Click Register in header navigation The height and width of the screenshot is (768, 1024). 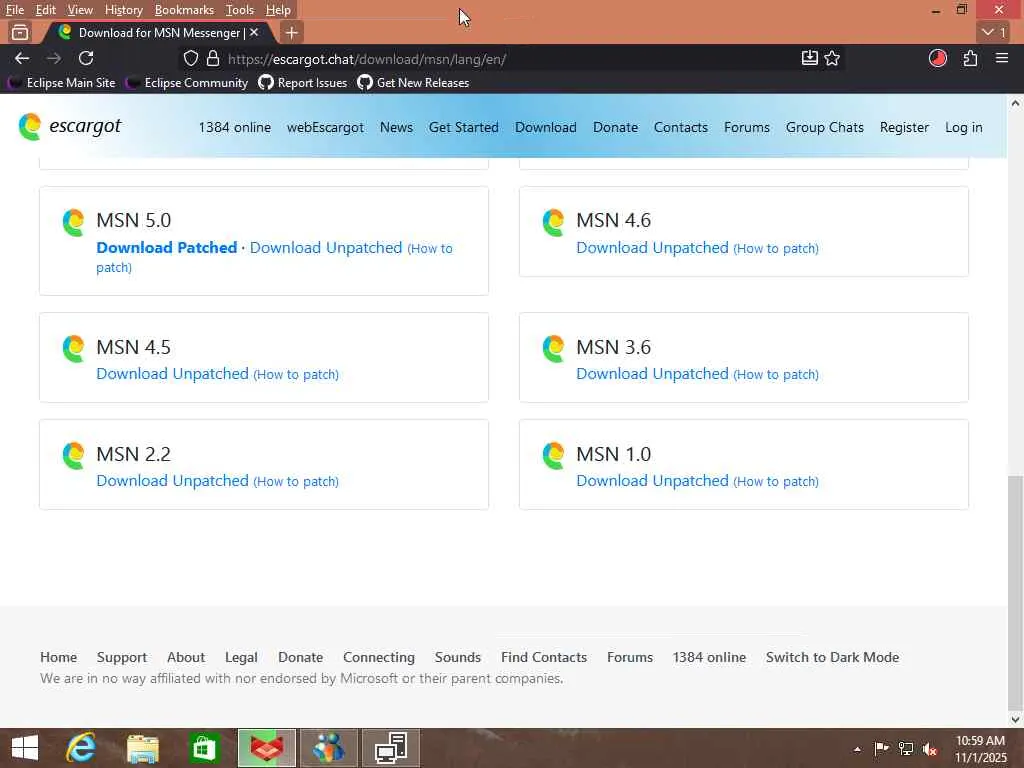click(904, 127)
